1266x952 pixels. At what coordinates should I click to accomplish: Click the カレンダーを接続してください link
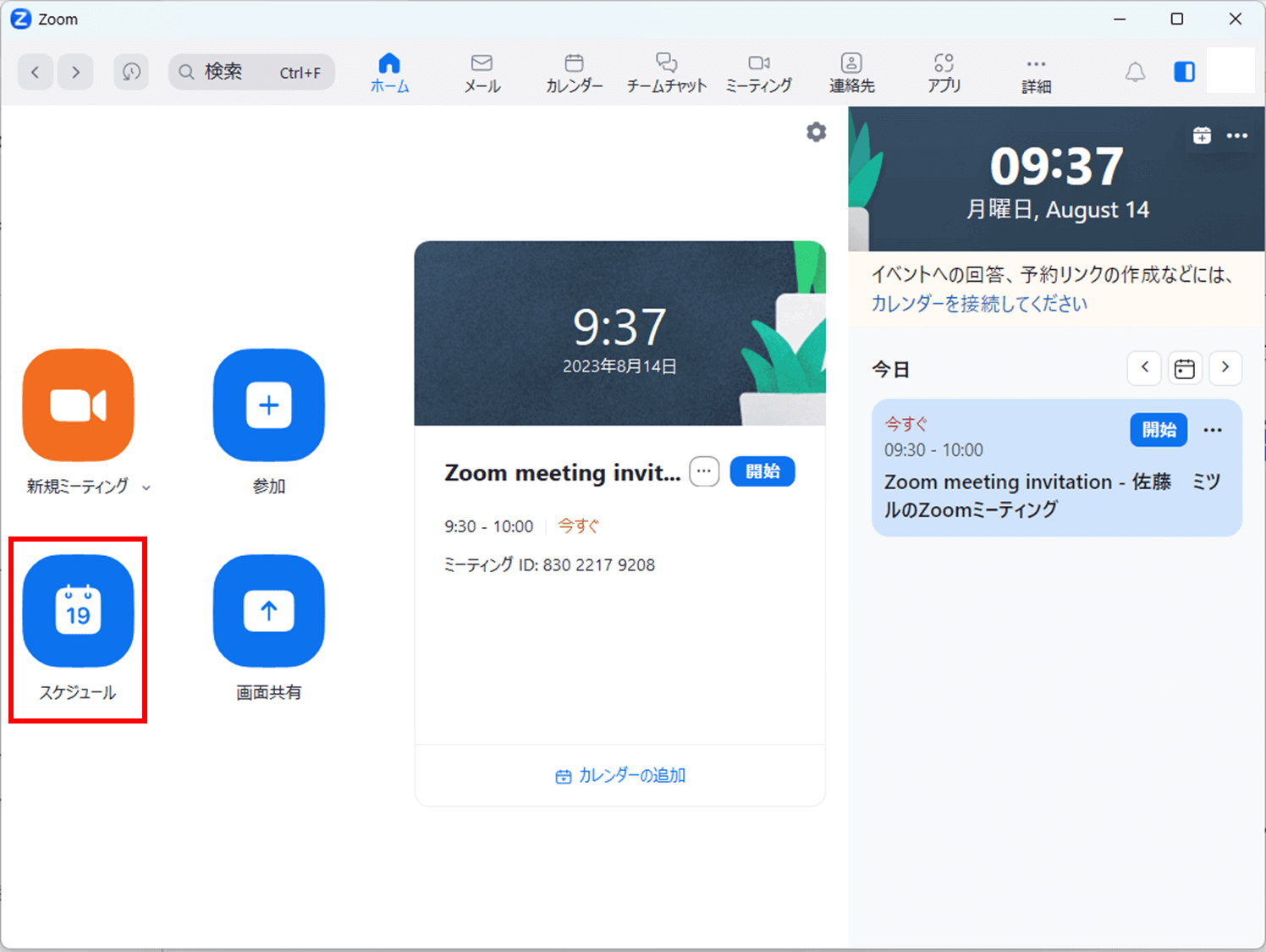[x=979, y=304]
